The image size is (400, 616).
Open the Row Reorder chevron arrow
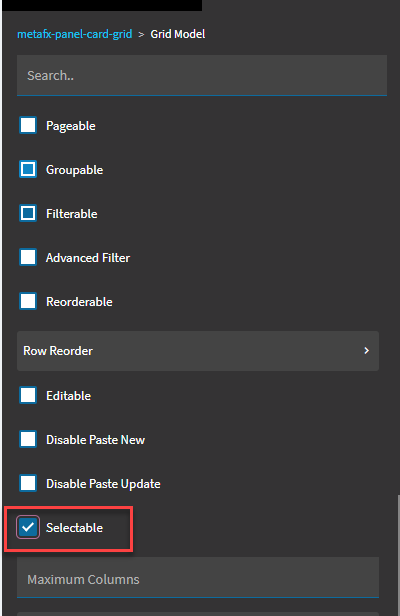366,350
